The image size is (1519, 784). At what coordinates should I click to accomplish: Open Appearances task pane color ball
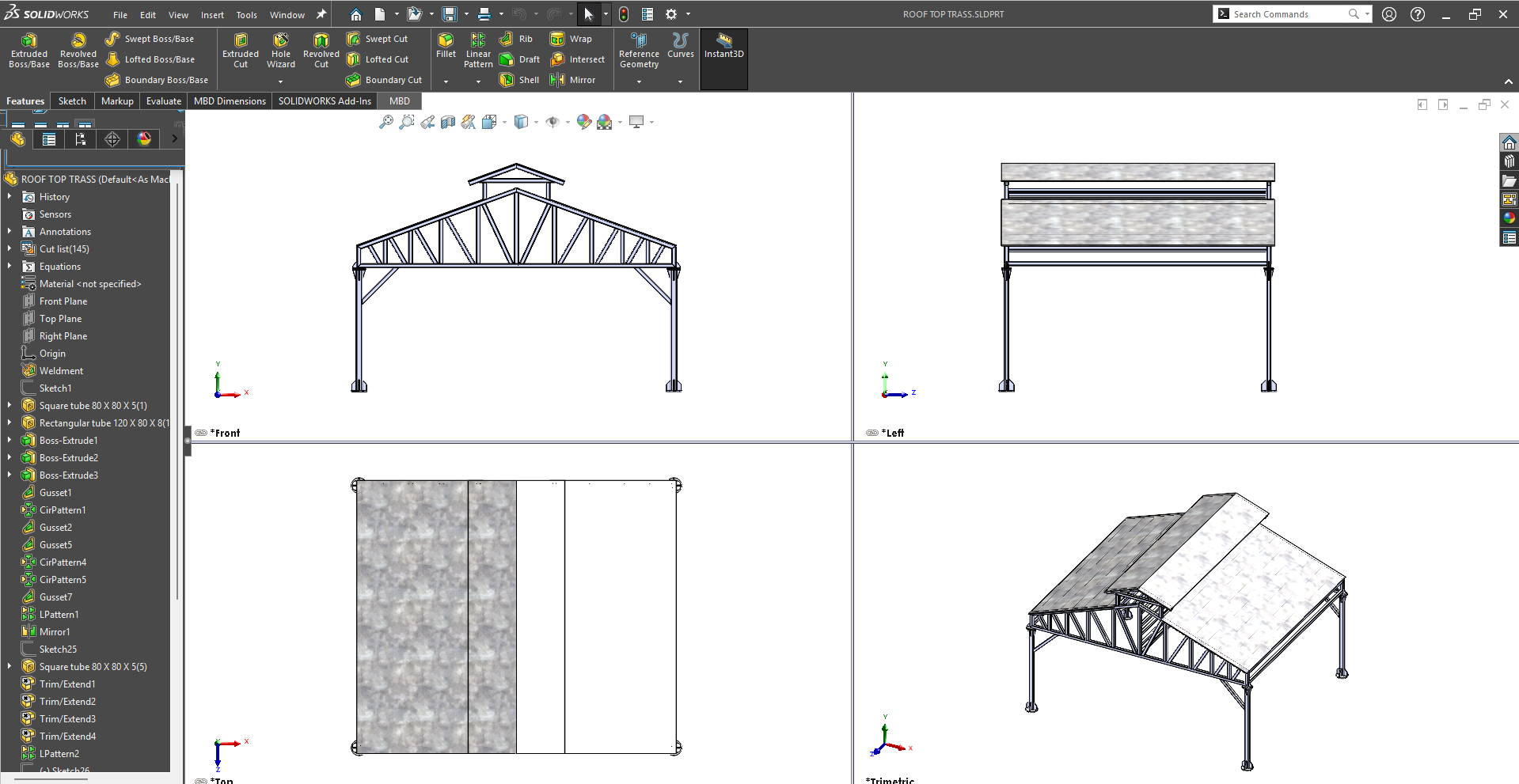click(1509, 218)
